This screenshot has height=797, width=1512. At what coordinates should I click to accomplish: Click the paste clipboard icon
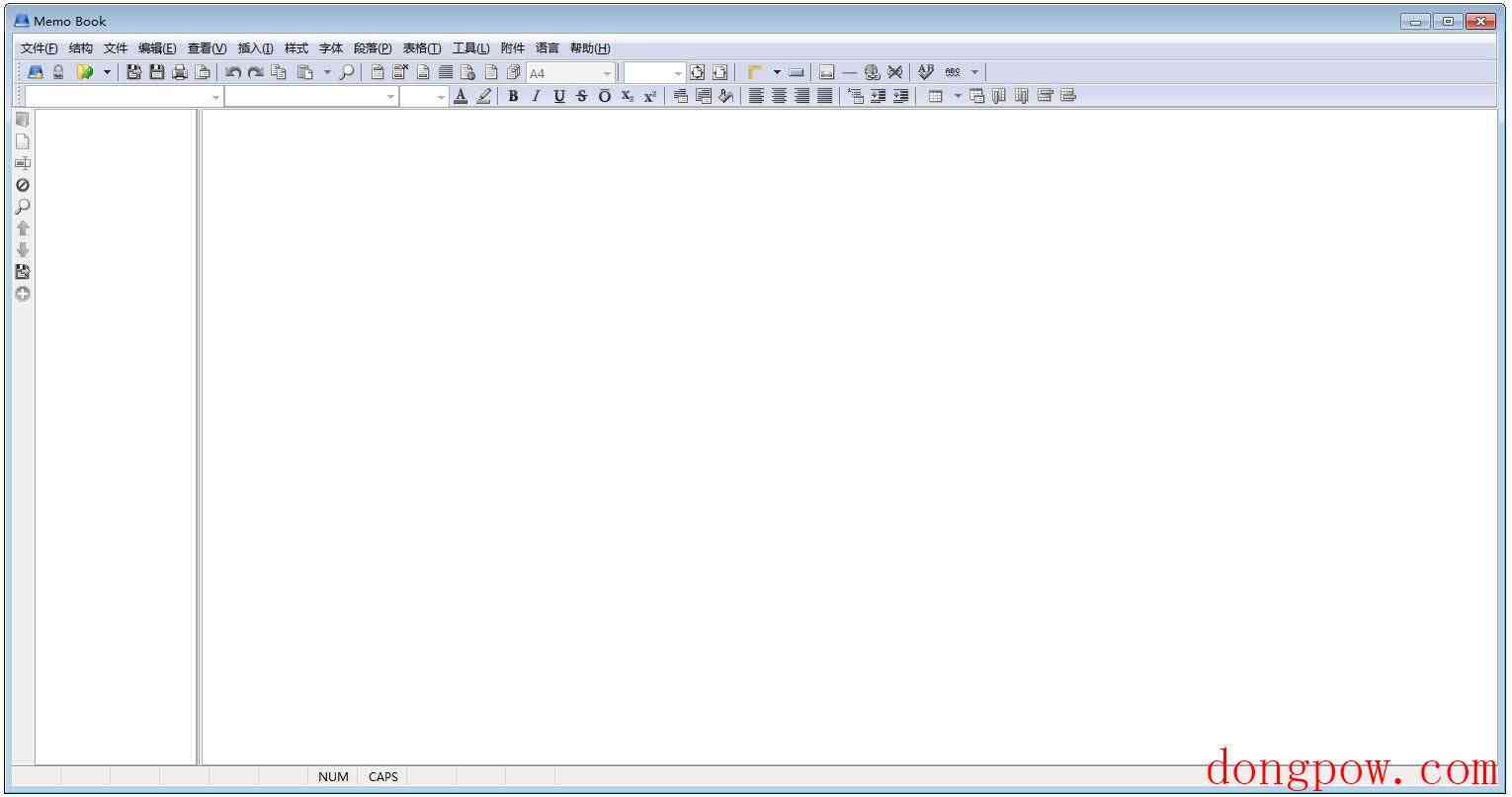[305, 72]
